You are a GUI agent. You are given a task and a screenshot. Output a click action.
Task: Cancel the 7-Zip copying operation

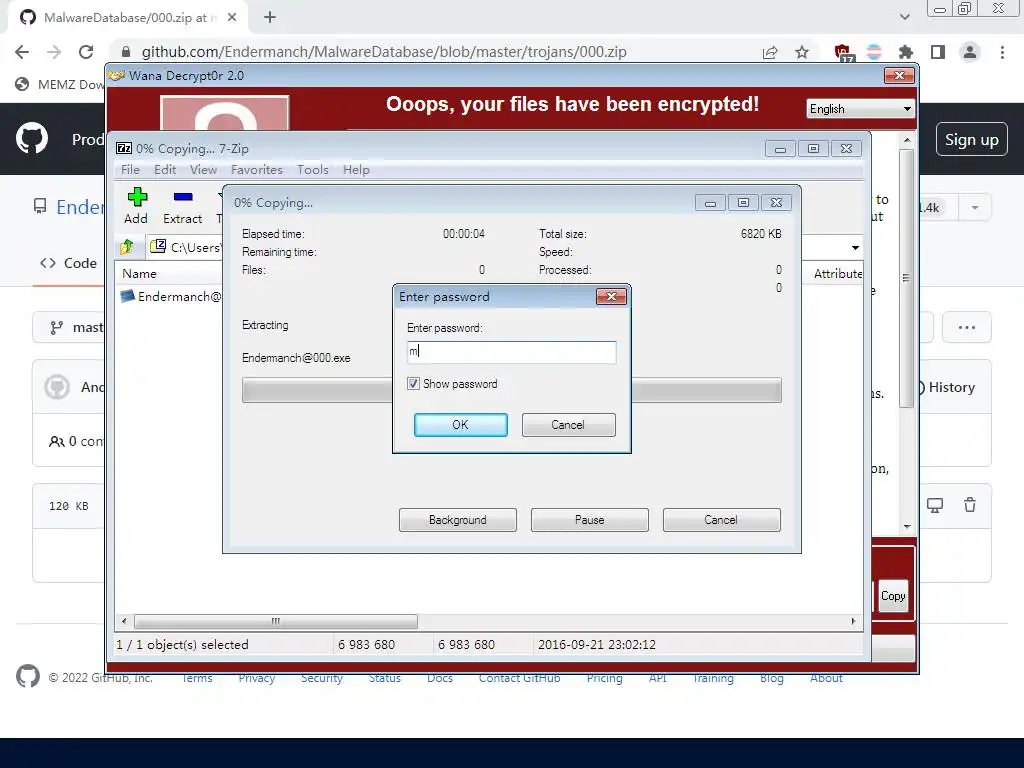[x=721, y=520]
